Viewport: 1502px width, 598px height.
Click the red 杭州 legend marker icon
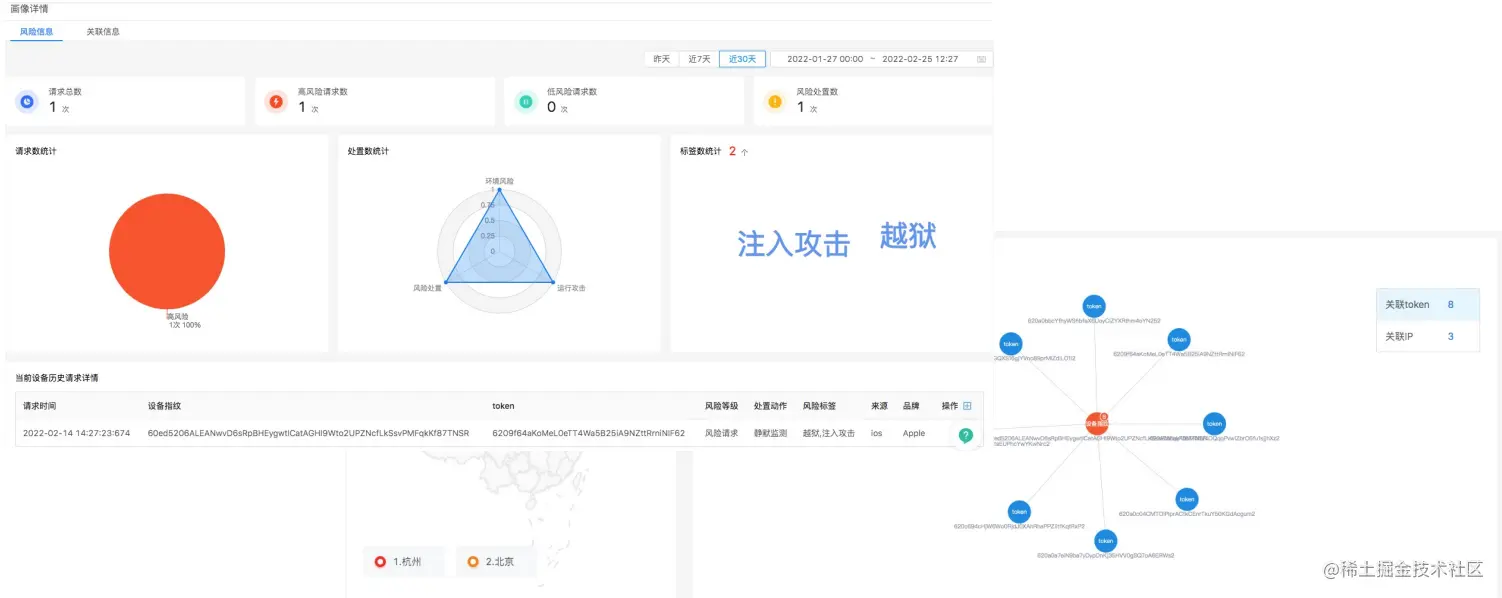point(380,562)
